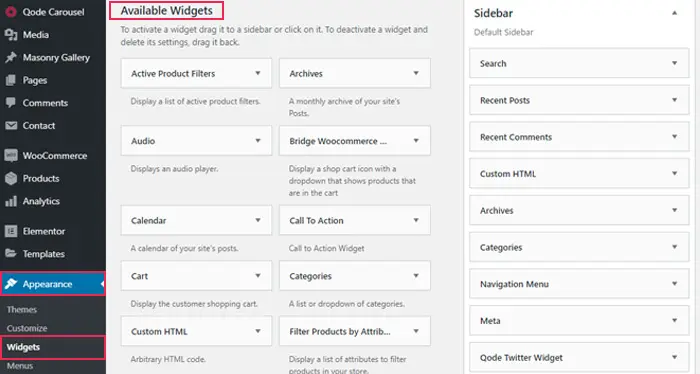This screenshot has height=374, width=700.
Task: Open Analytics bar chart icon
Action: [x=11, y=201]
